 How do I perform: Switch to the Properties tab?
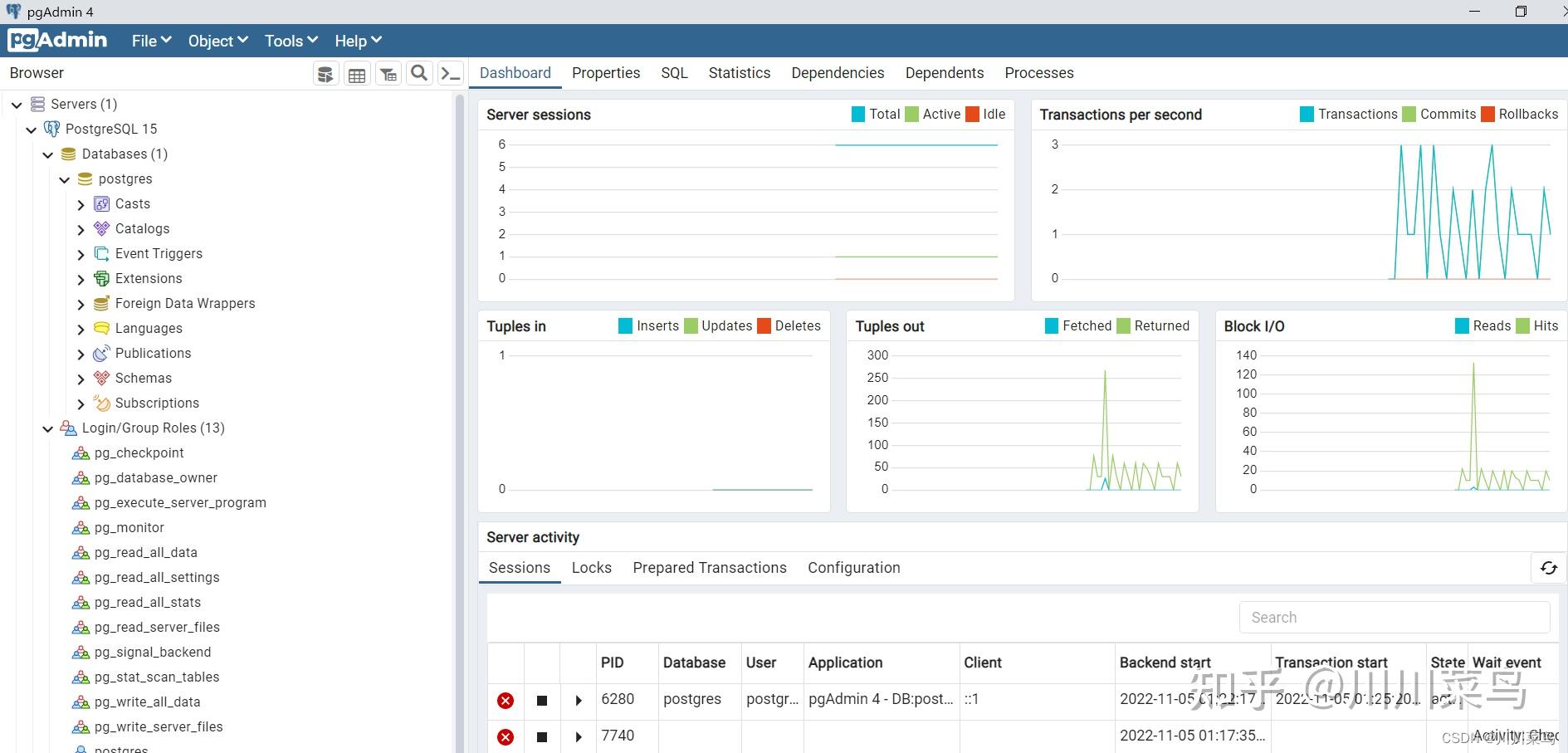pos(606,73)
